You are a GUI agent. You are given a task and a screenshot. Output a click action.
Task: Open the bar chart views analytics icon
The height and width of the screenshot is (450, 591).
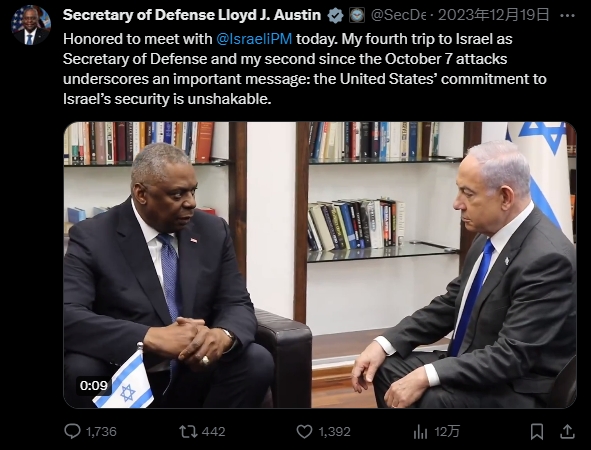pos(420,432)
